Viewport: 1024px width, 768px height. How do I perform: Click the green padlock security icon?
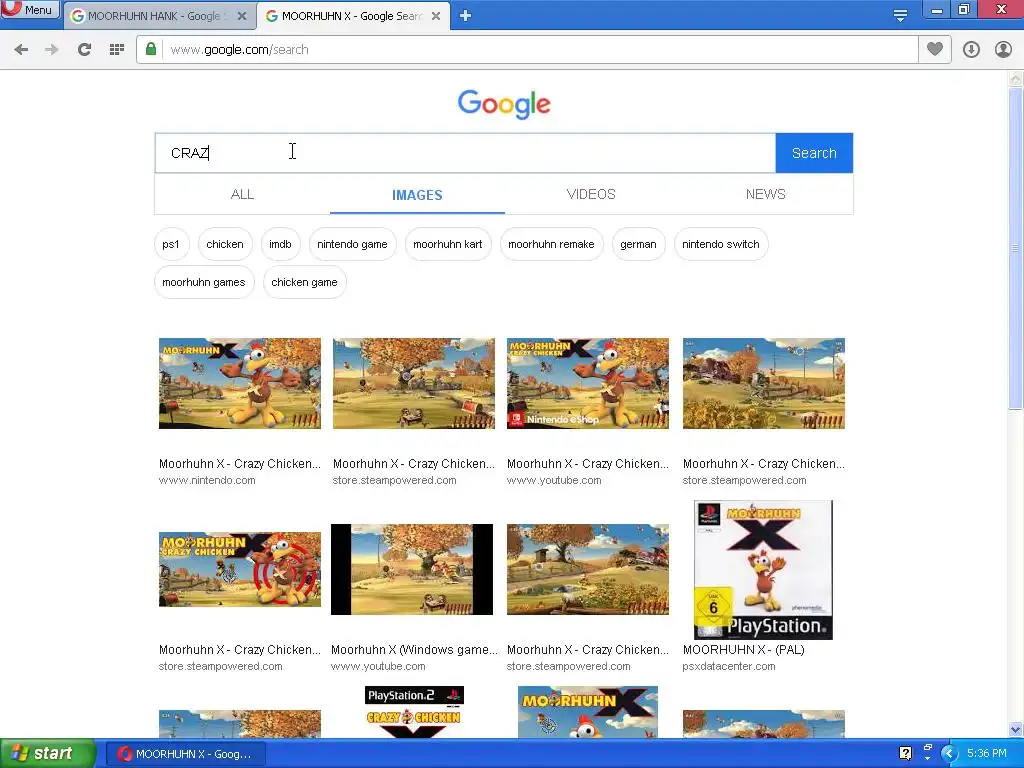pos(151,49)
